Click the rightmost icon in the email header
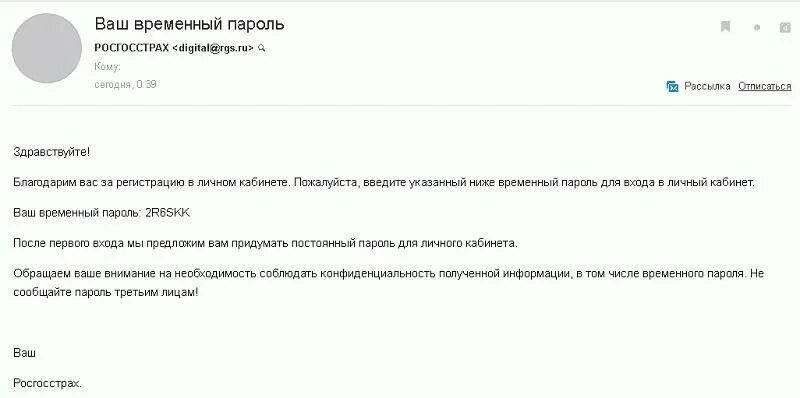Image resolution: width=800 pixels, height=398 pixels. click(x=785, y=28)
